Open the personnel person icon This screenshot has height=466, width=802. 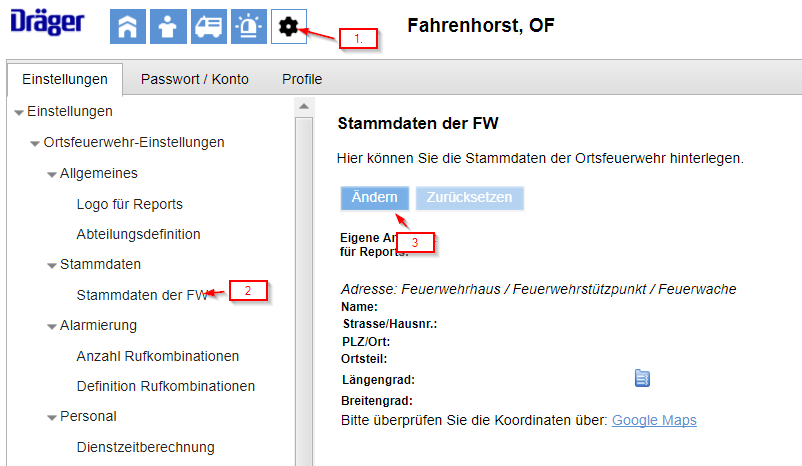pos(167,27)
